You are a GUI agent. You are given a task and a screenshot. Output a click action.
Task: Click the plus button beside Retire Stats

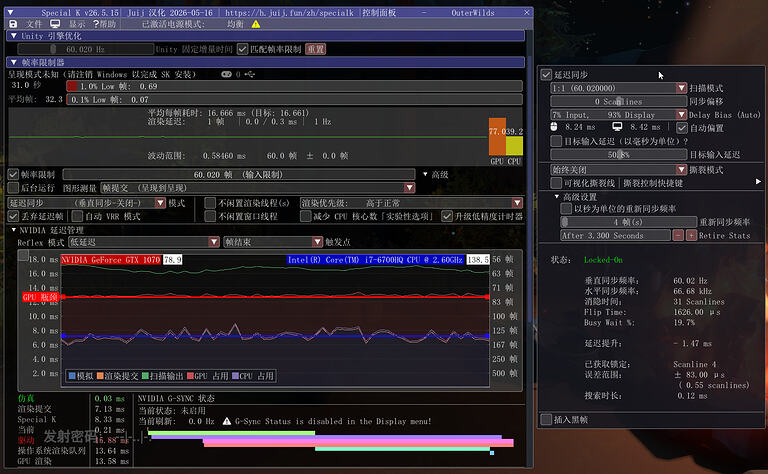[x=691, y=236]
